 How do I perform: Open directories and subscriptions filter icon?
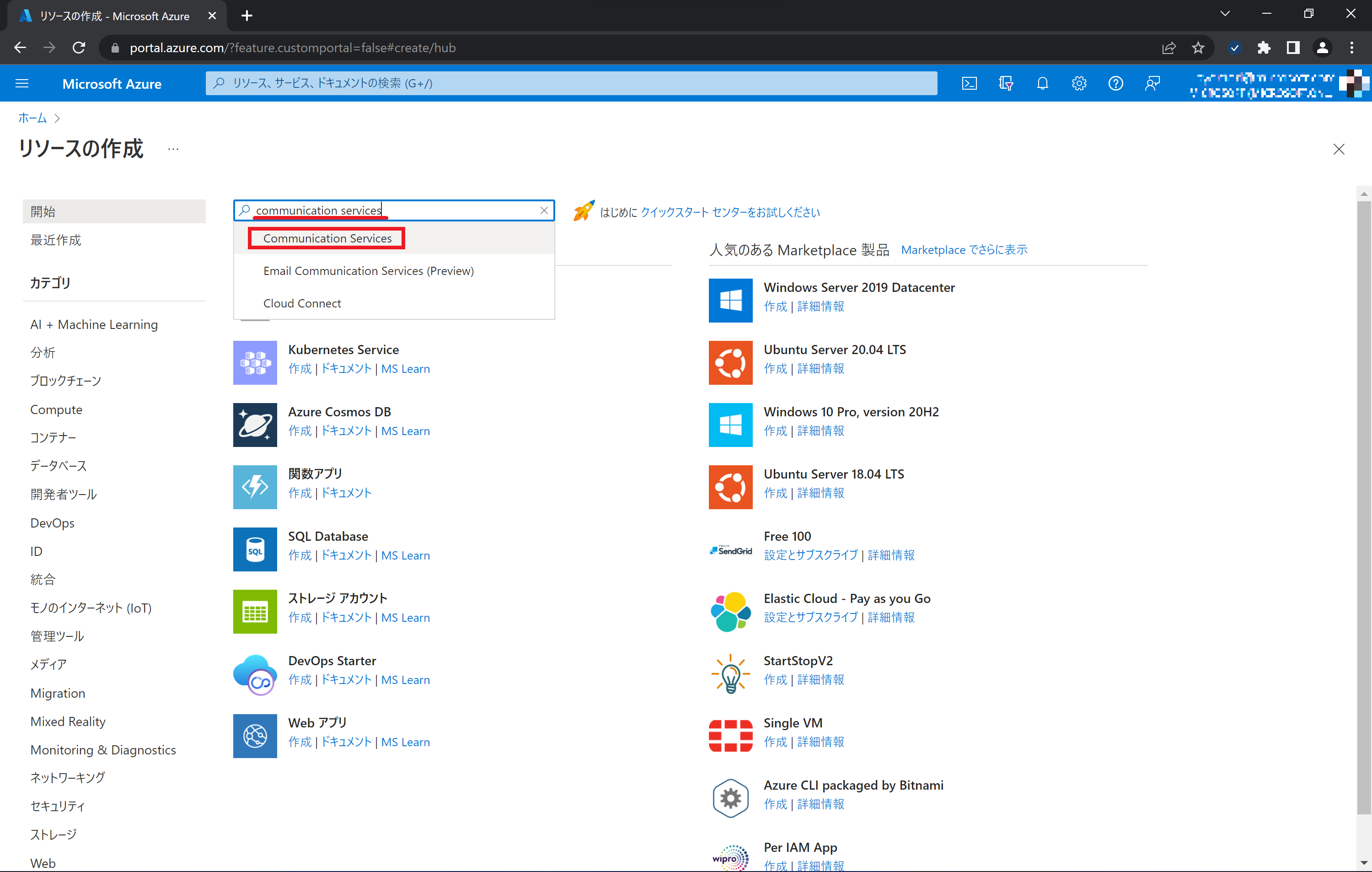click(x=1006, y=84)
